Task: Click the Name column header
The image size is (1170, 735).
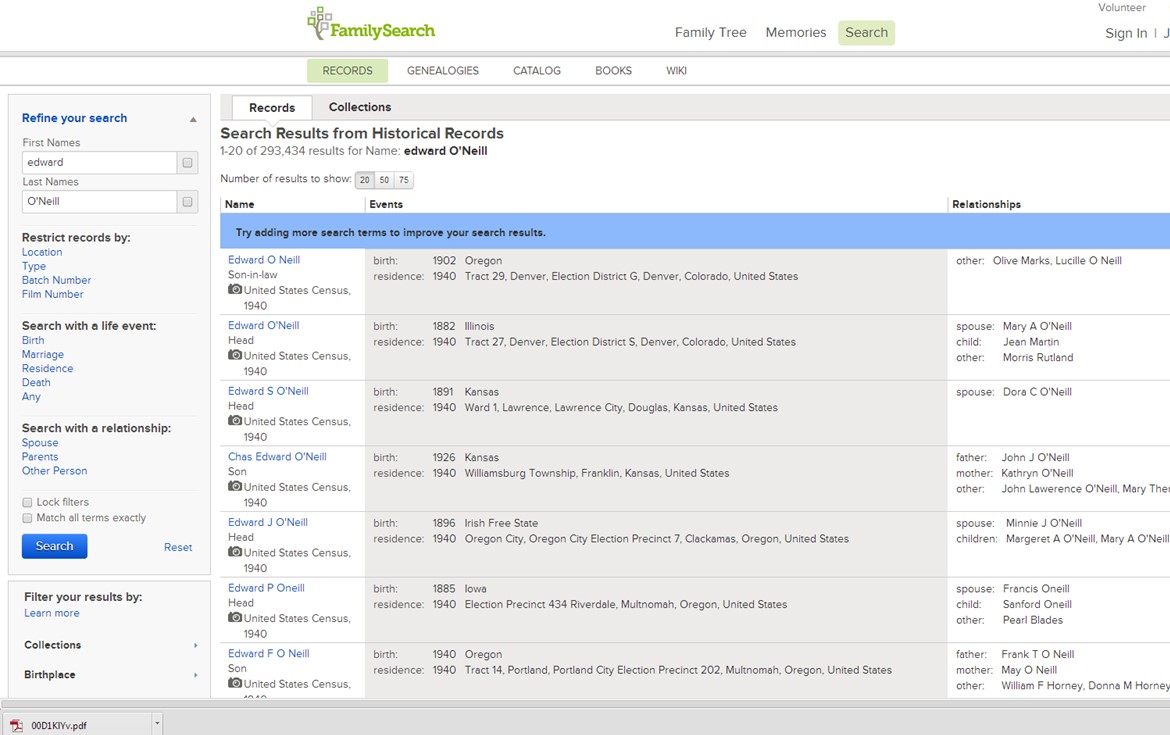Action: tap(240, 204)
